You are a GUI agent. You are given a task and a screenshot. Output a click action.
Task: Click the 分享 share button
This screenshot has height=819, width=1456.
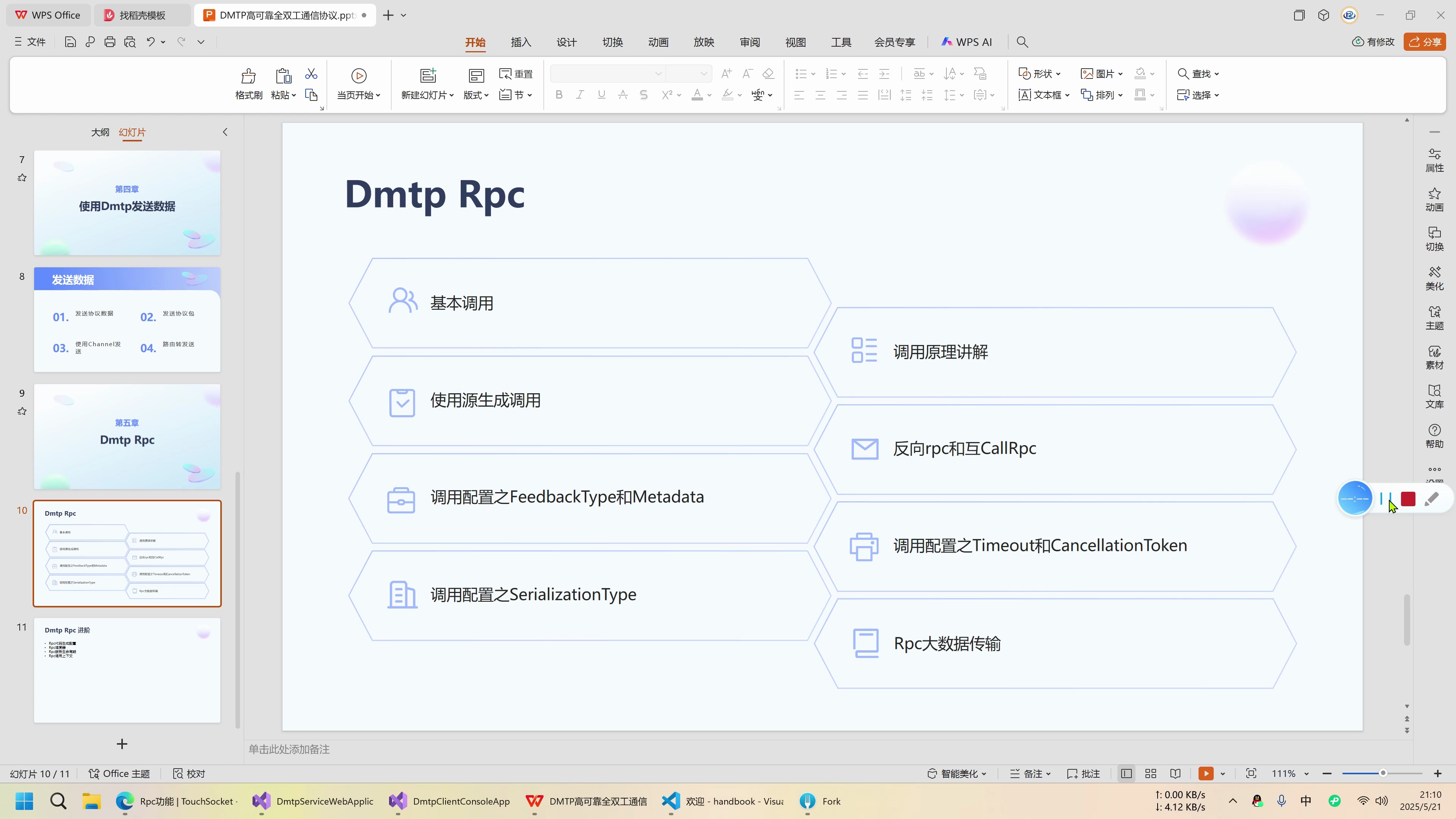pos(1426,41)
